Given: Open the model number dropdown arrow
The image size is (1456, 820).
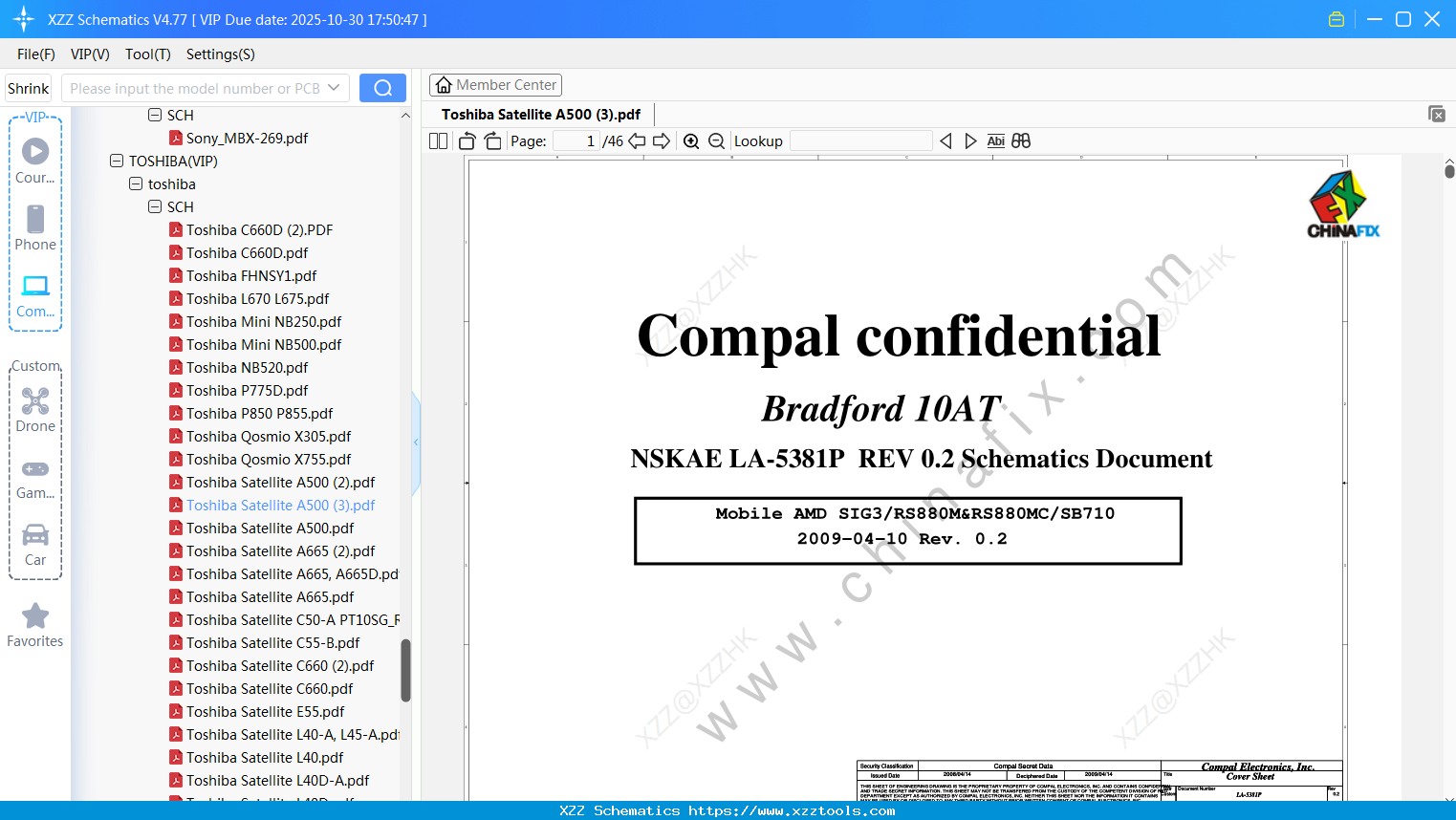Looking at the screenshot, I should coord(334,88).
